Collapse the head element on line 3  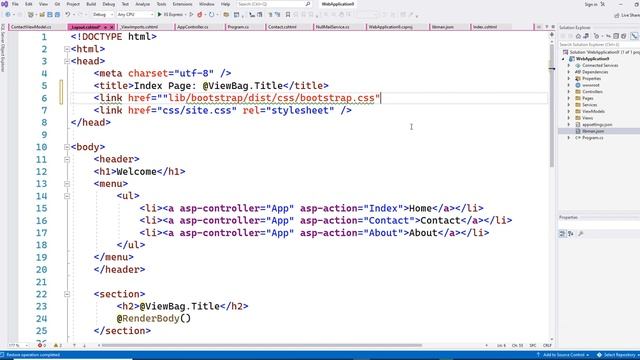(67, 61)
